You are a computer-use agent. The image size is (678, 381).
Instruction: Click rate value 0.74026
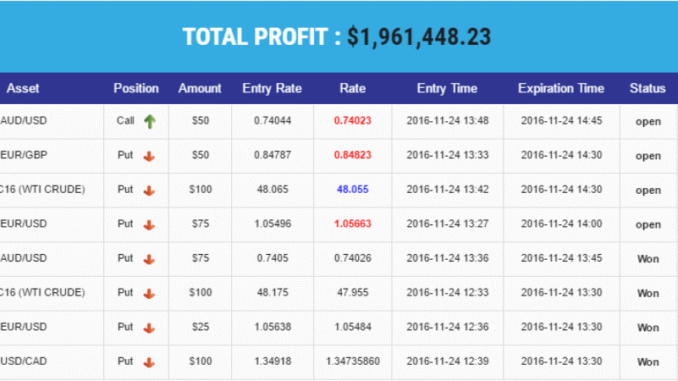353,258
